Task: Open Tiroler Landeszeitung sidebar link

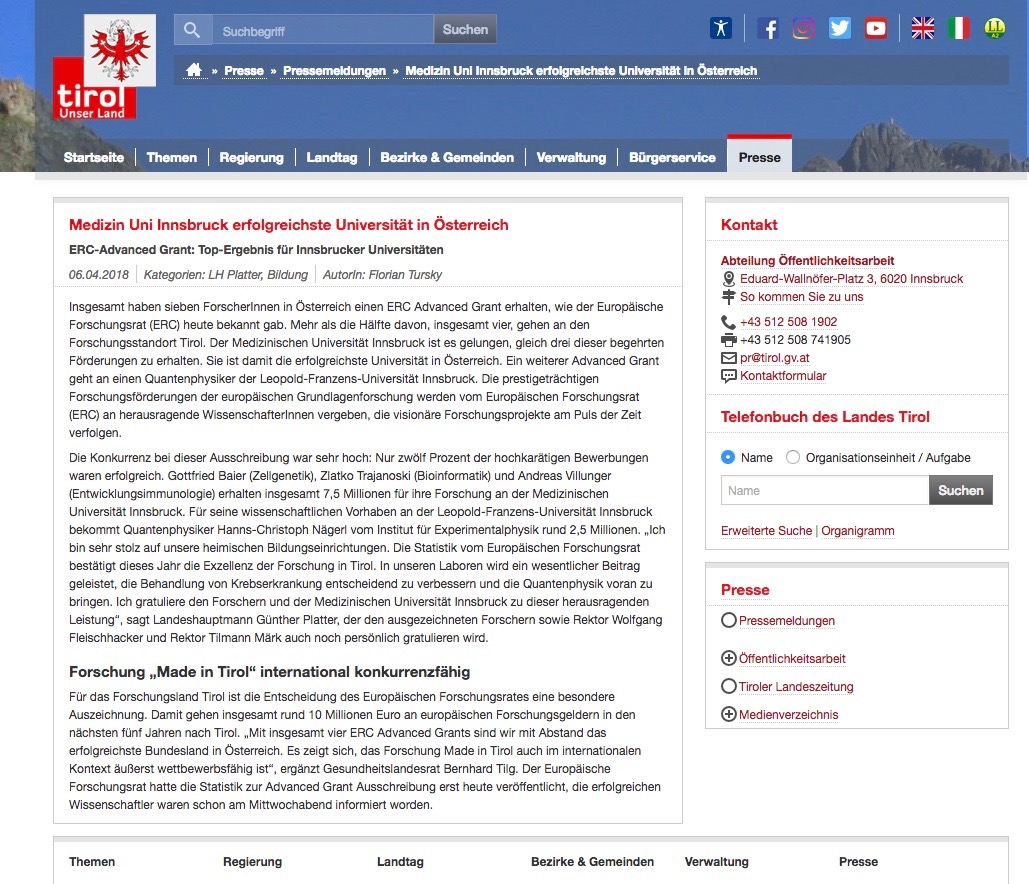Action: tap(796, 686)
